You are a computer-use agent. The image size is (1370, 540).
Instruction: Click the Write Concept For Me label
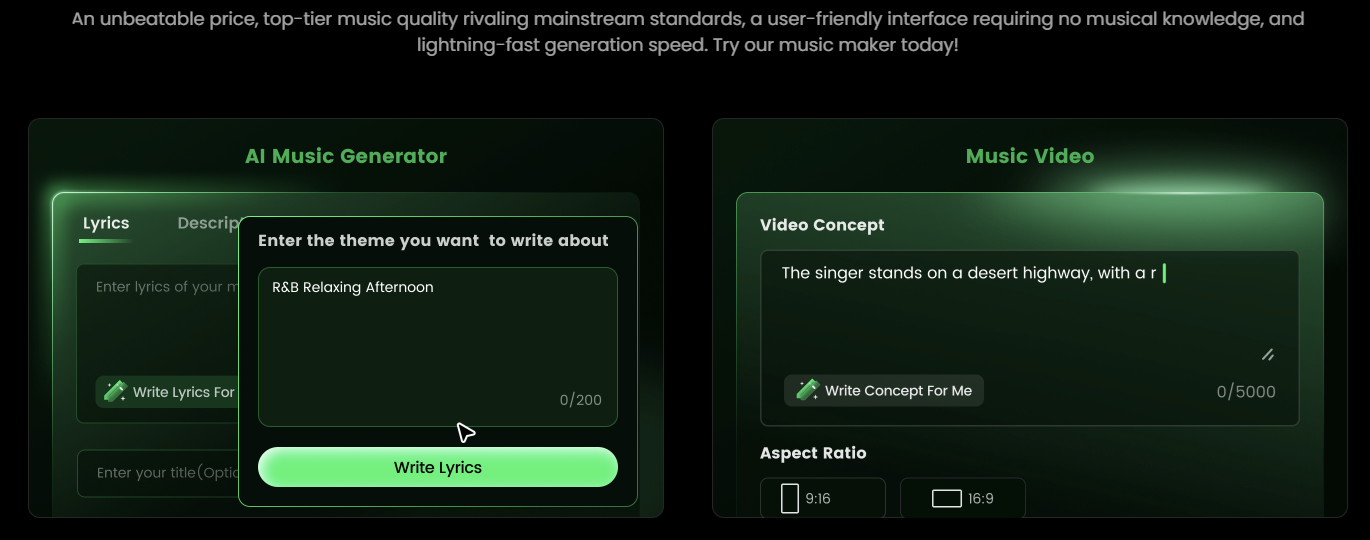point(898,391)
